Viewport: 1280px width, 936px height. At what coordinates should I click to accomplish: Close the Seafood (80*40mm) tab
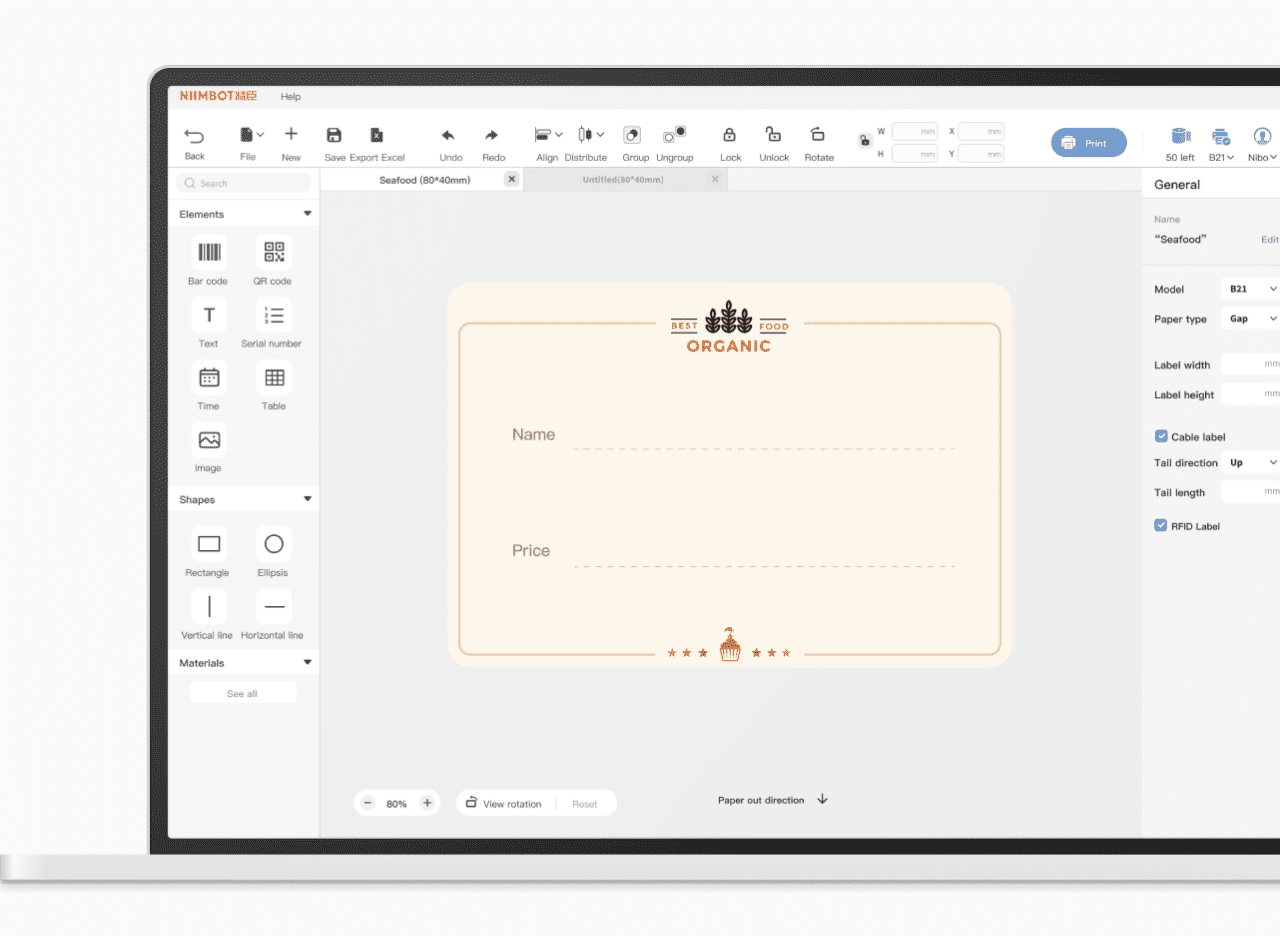[x=511, y=179]
